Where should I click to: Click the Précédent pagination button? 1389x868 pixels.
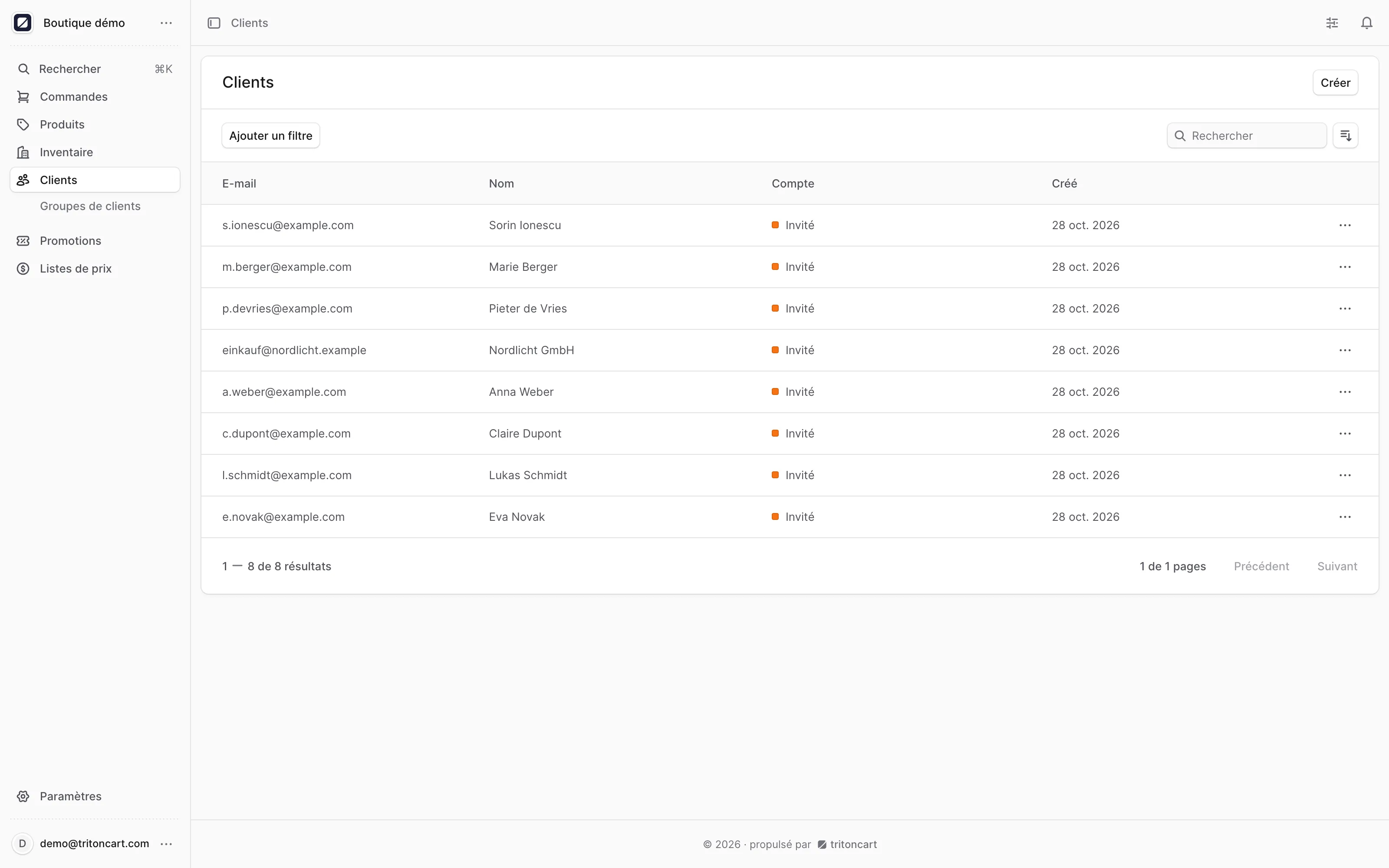tap(1261, 566)
